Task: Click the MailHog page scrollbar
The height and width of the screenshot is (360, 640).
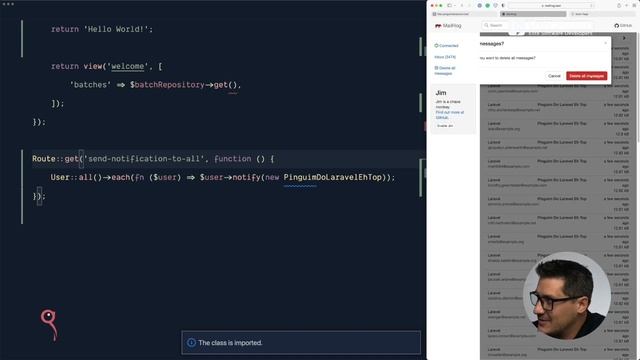Action: (x=638, y=87)
